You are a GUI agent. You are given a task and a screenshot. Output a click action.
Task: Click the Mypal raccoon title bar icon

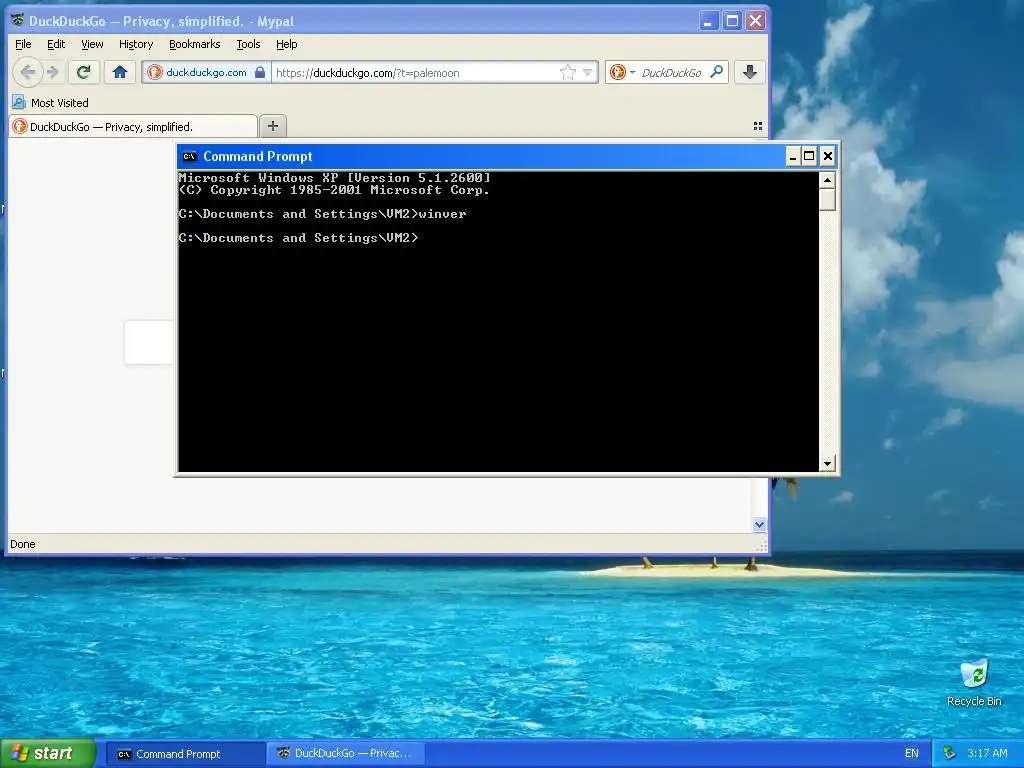click(x=18, y=21)
